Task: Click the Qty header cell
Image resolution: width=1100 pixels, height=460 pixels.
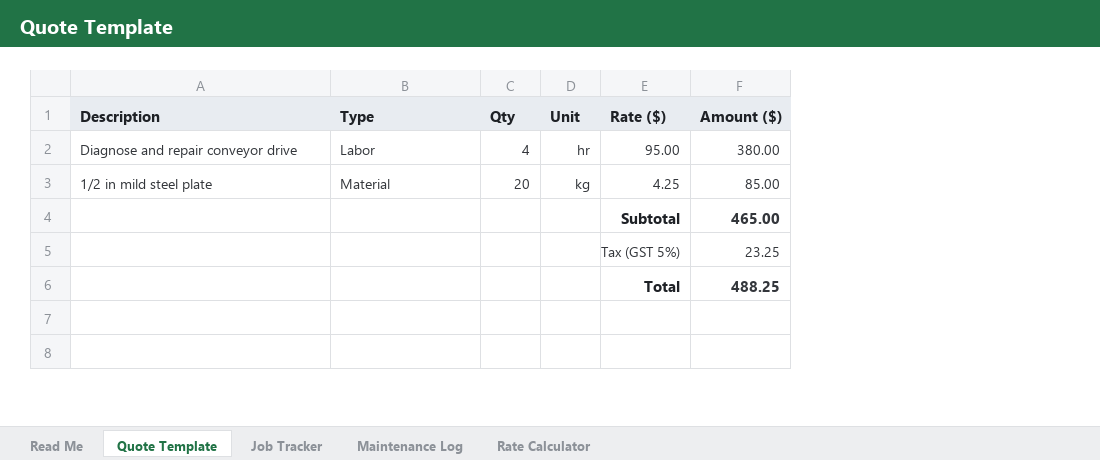Action: click(510, 114)
